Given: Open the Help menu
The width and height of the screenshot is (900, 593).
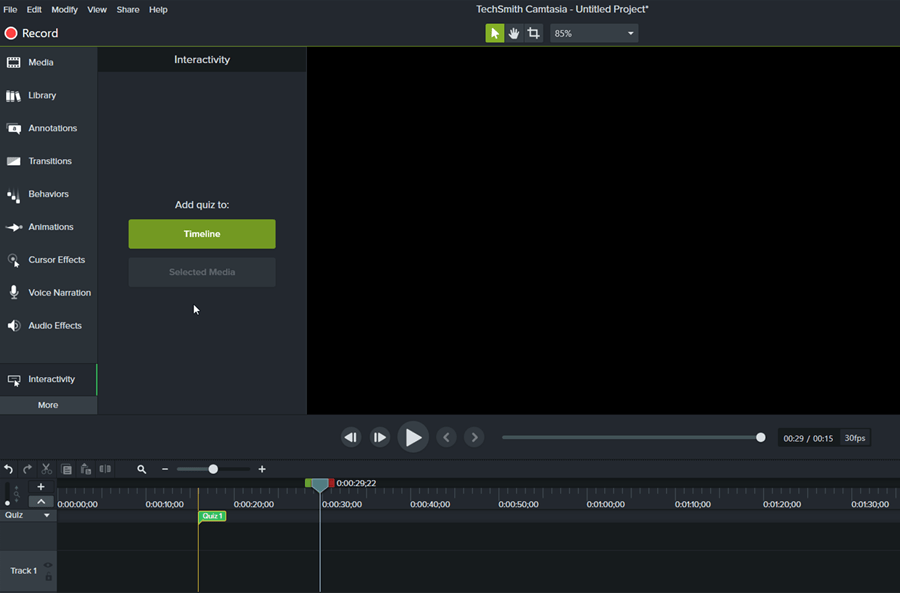Looking at the screenshot, I should [158, 9].
